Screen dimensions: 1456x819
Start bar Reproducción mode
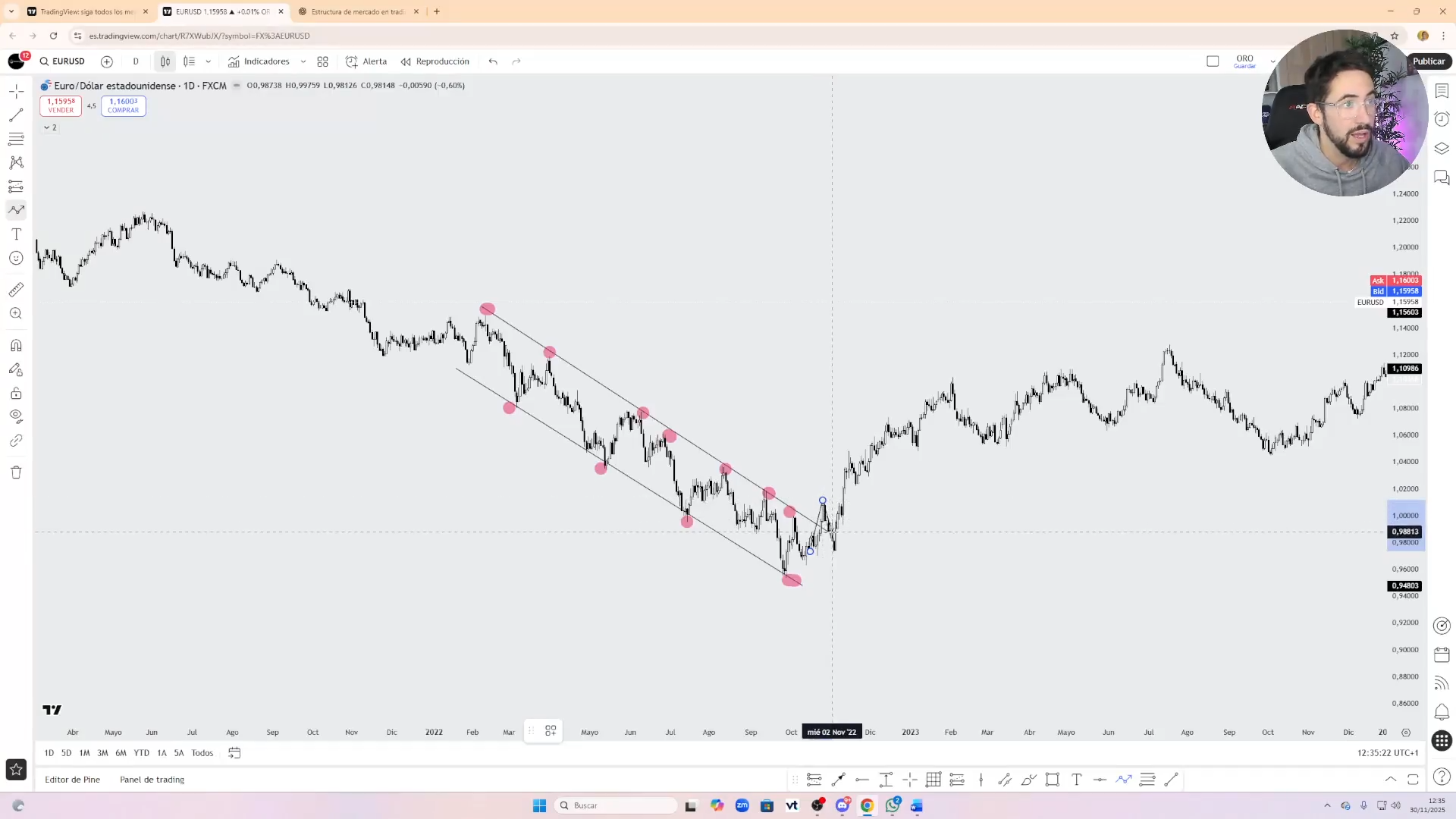coord(435,61)
